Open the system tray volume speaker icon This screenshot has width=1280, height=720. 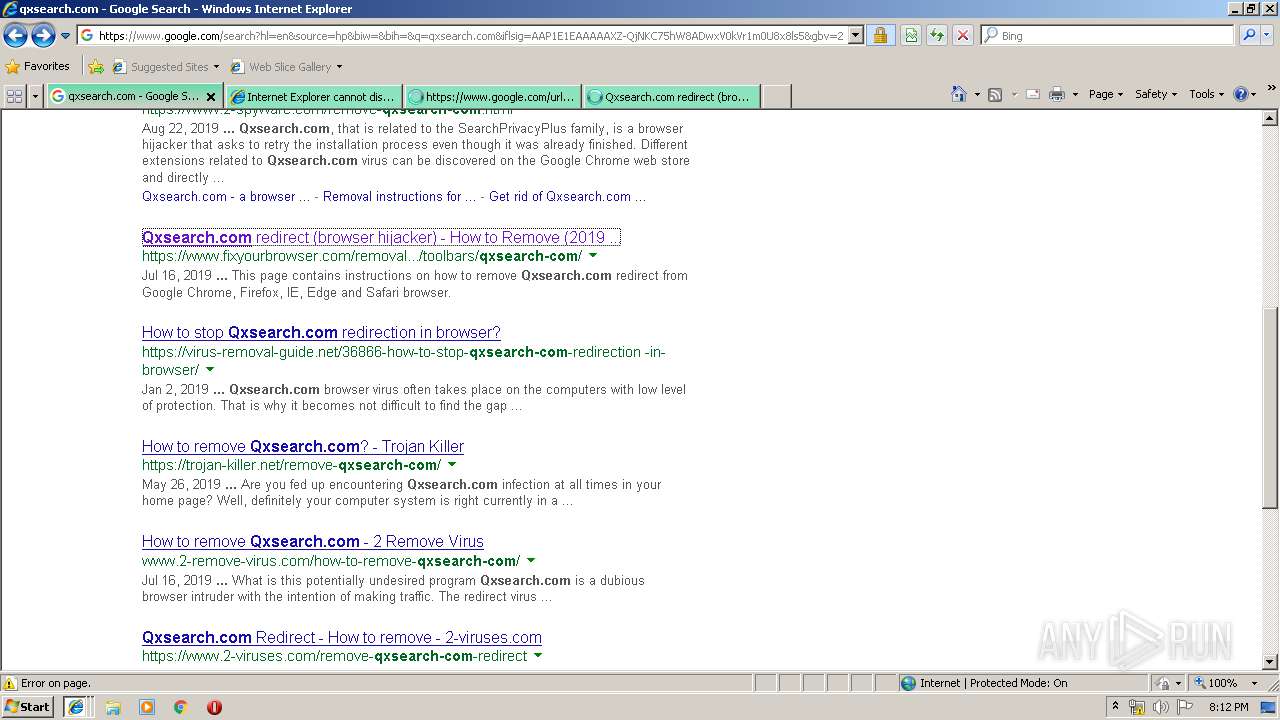[1160, 707]
